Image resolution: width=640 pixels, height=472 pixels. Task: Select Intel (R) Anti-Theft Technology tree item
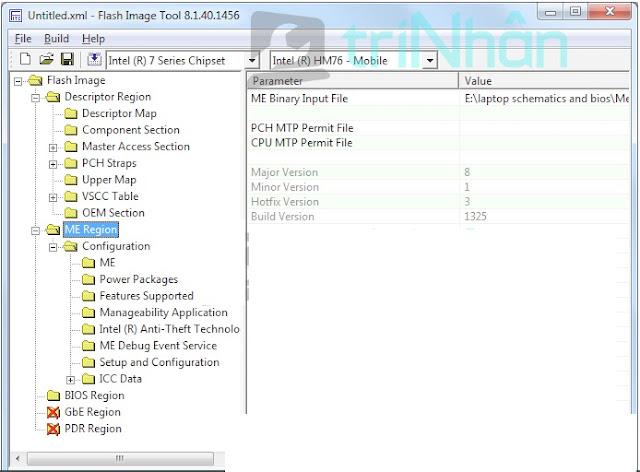point(169,329)
